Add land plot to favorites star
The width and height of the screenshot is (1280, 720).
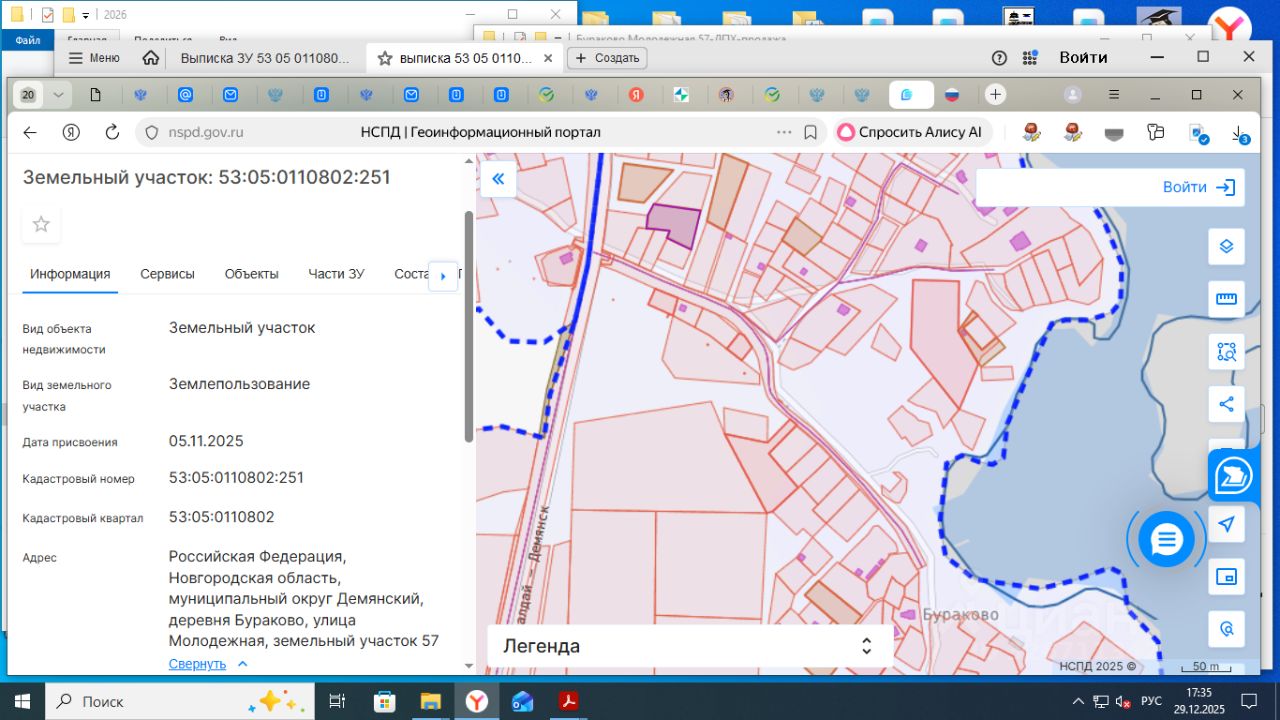click(x=41, y=224)
